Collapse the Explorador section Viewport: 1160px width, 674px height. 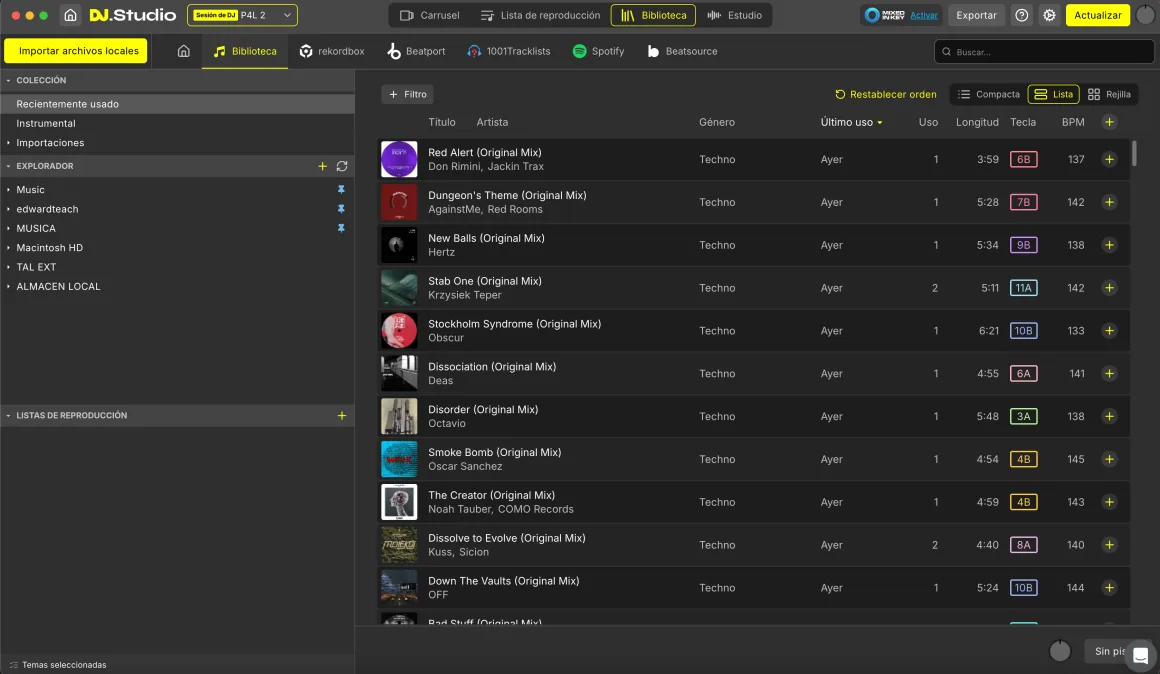click(8, 166)
